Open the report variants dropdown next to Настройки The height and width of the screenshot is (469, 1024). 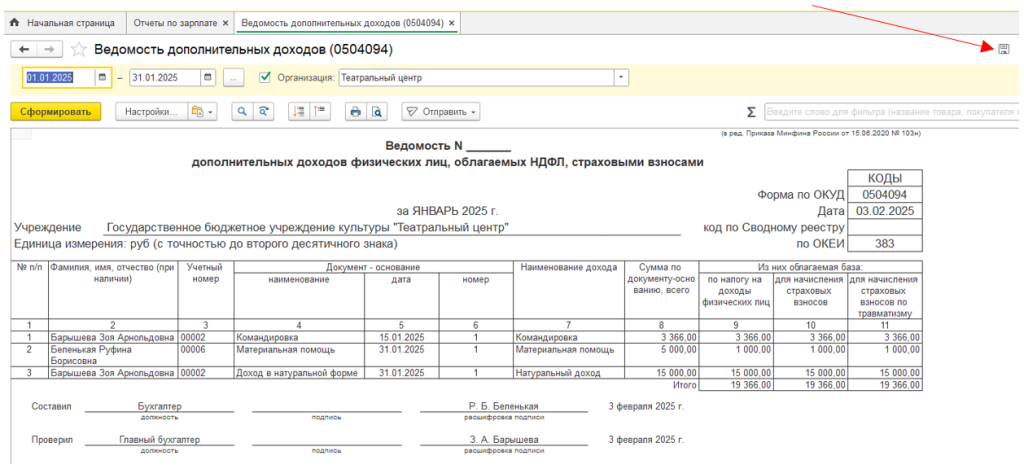coord(202,112)
